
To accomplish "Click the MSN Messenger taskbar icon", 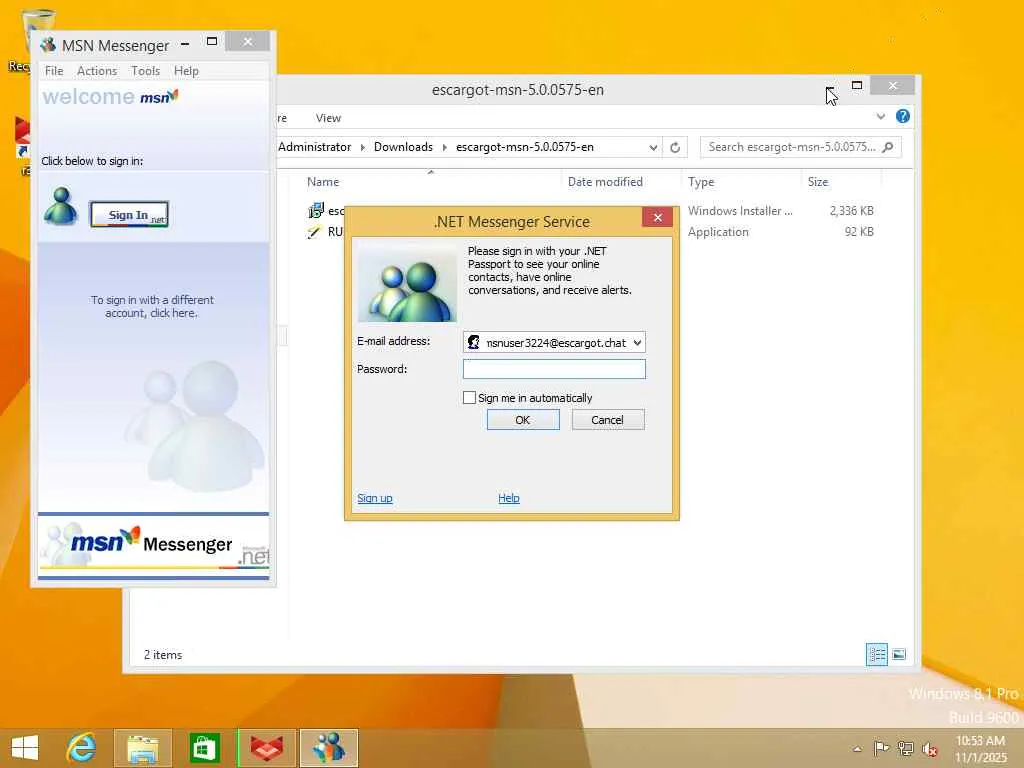I will click(x=328, y=748).
